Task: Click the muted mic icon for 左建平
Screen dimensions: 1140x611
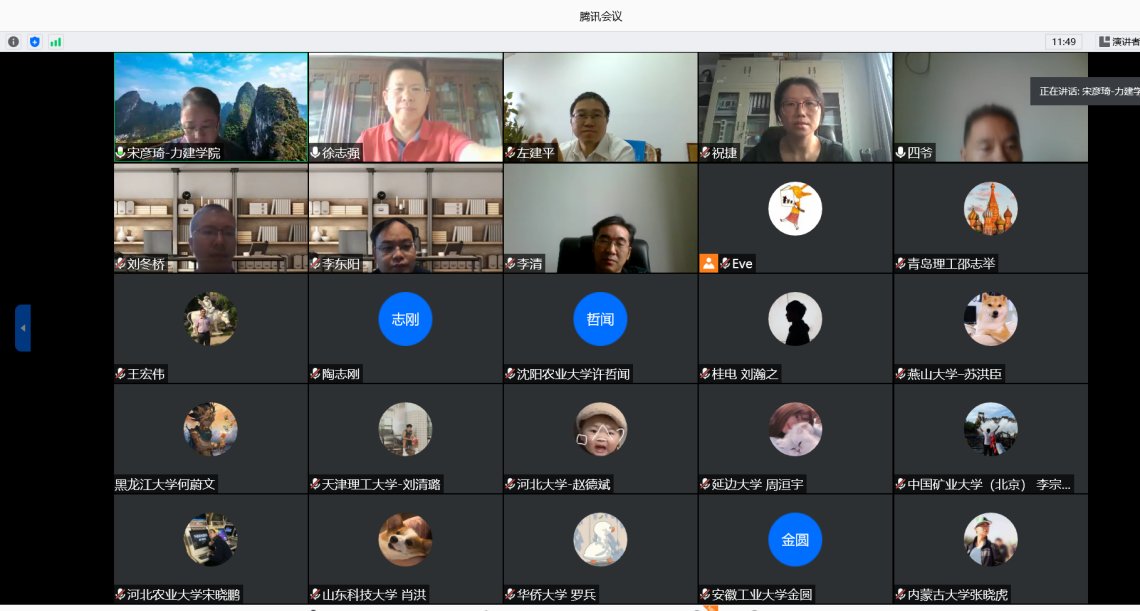Action: pos(510,153)
